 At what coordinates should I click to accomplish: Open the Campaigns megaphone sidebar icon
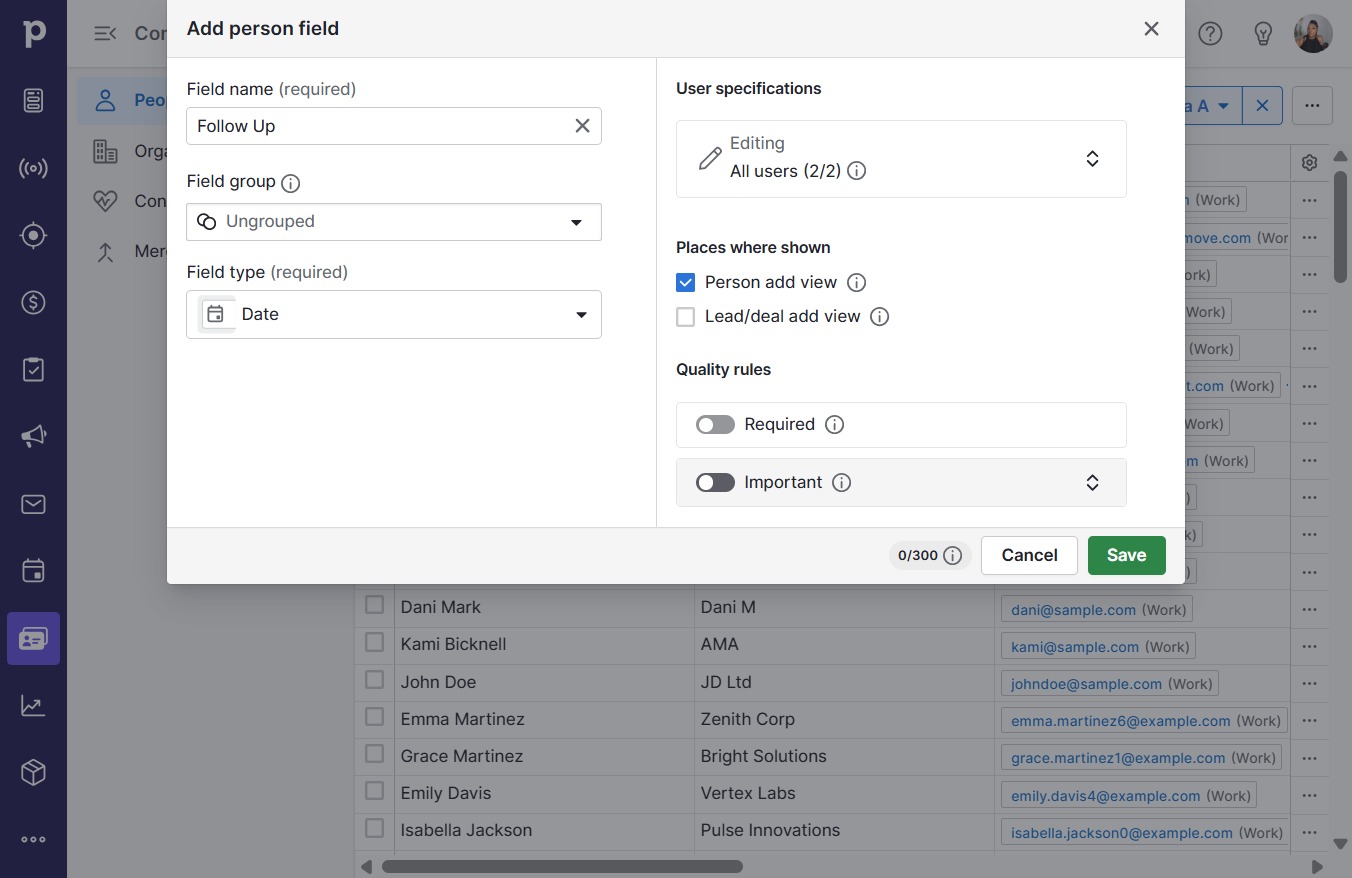point(33,436)
